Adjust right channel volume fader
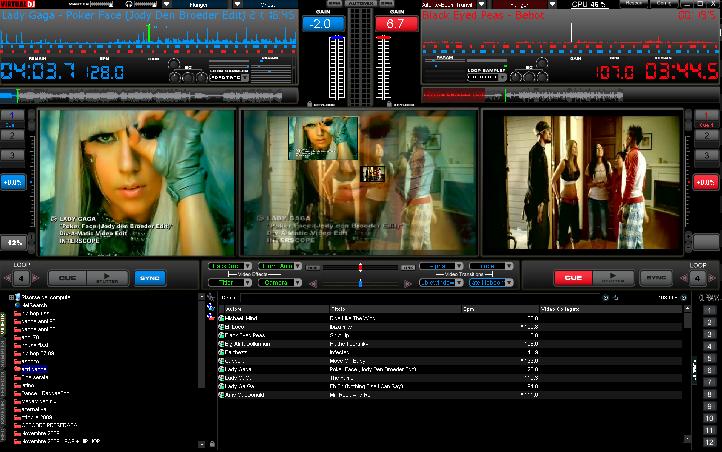The width and height of the screenshot is (722, 452). tap(383, 67)
